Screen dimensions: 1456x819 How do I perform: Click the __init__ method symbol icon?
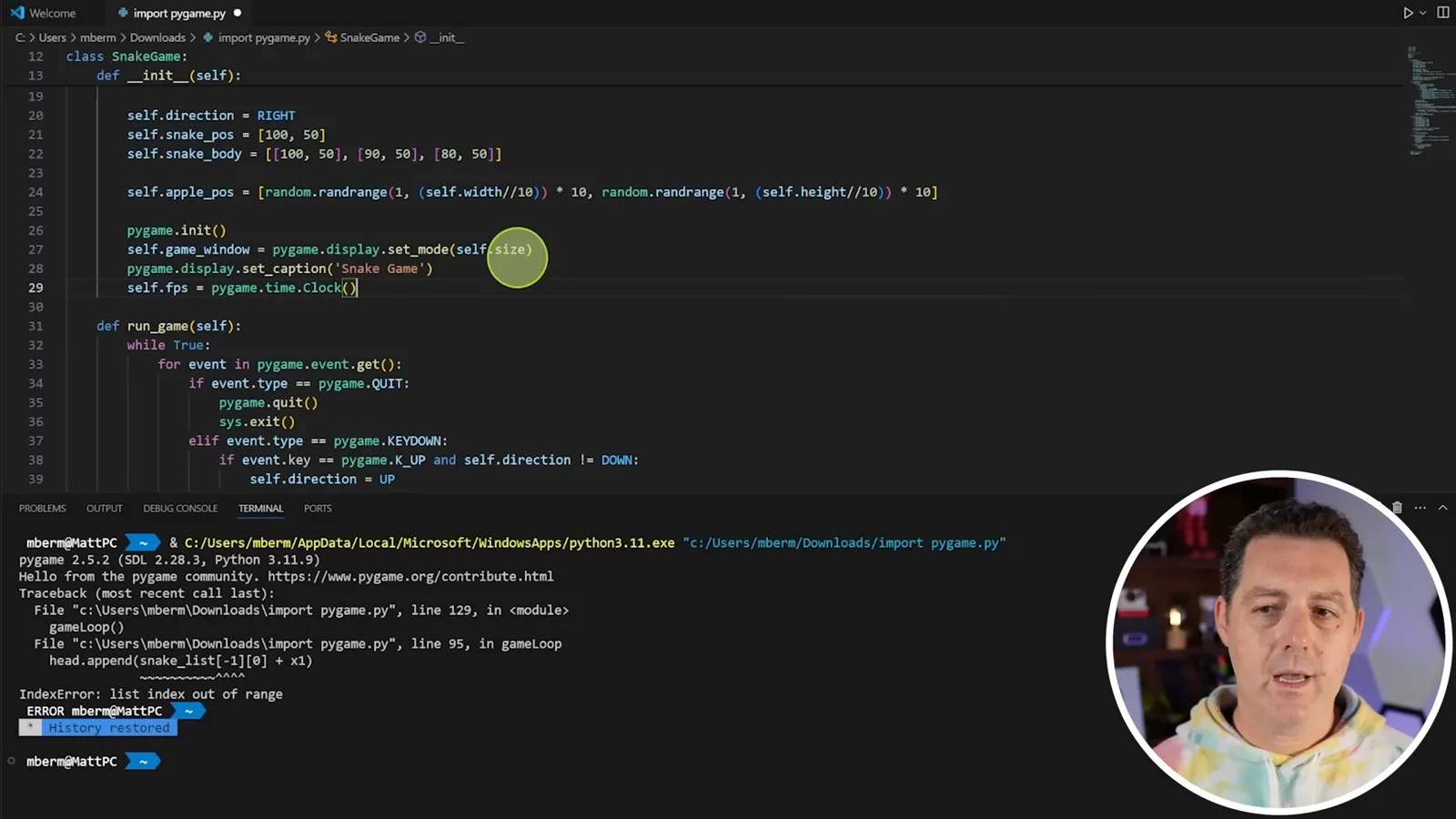point(420,37)
